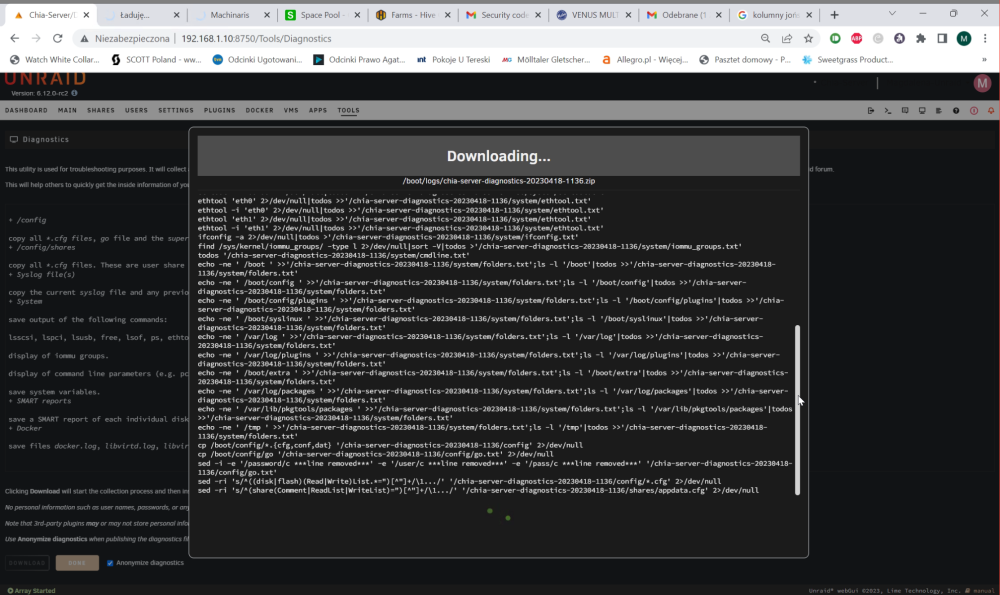Open the Unraid notifications bell
The height and width of the screenshot is (595, 1000).
click(991, 110)
